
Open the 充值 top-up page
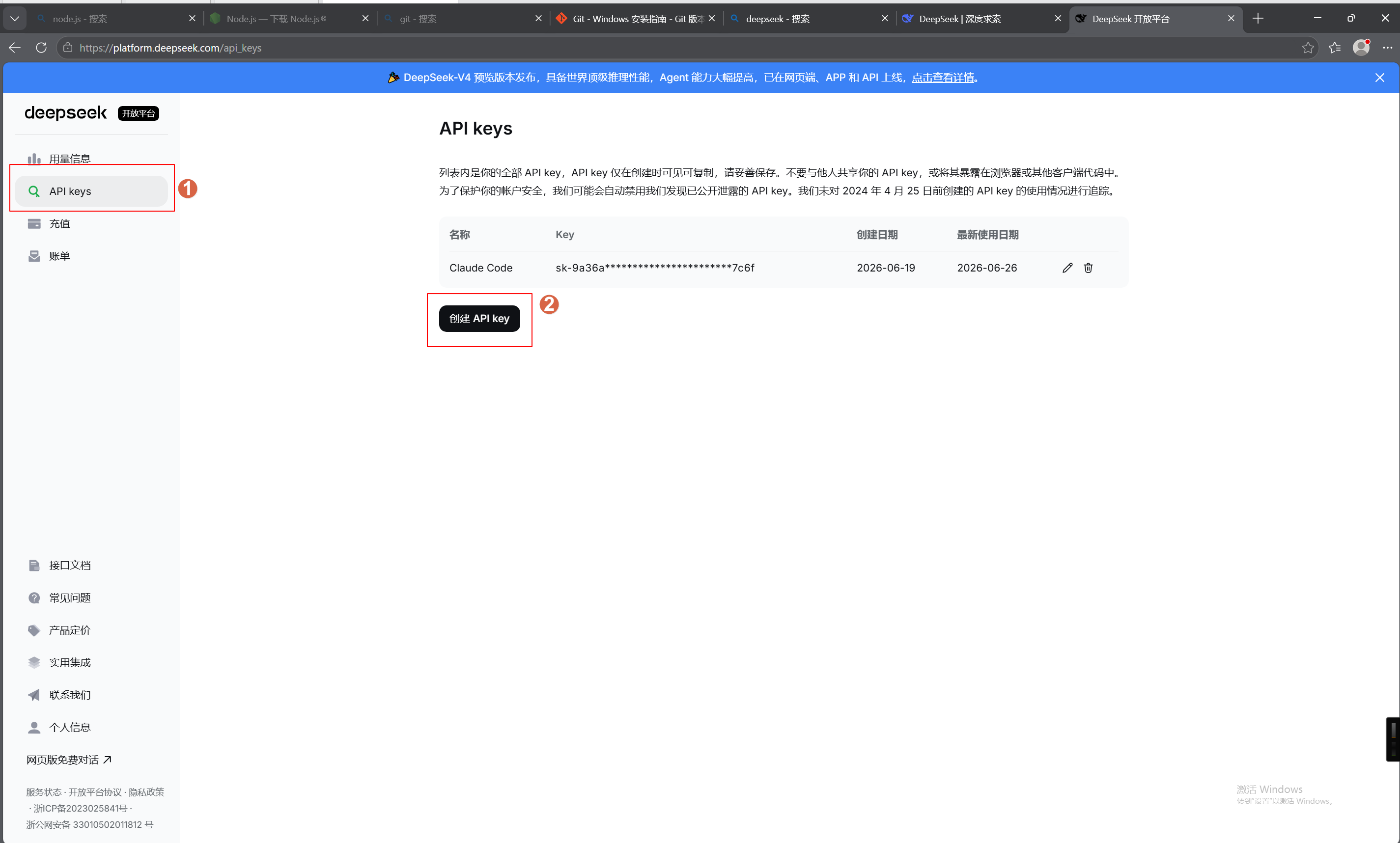pos(91,223)
